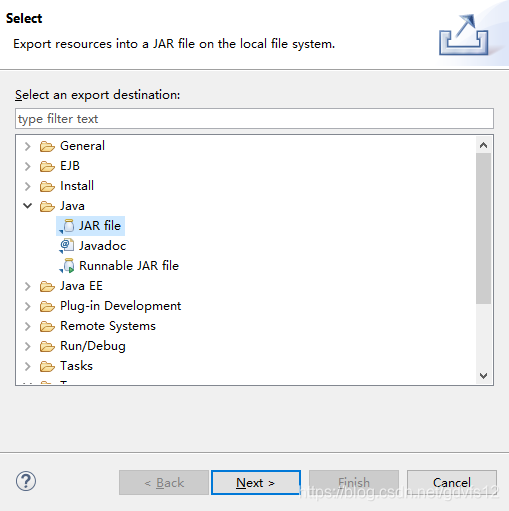Select the Install tree label
Screen dimensions: 509x511
point(77,186)
